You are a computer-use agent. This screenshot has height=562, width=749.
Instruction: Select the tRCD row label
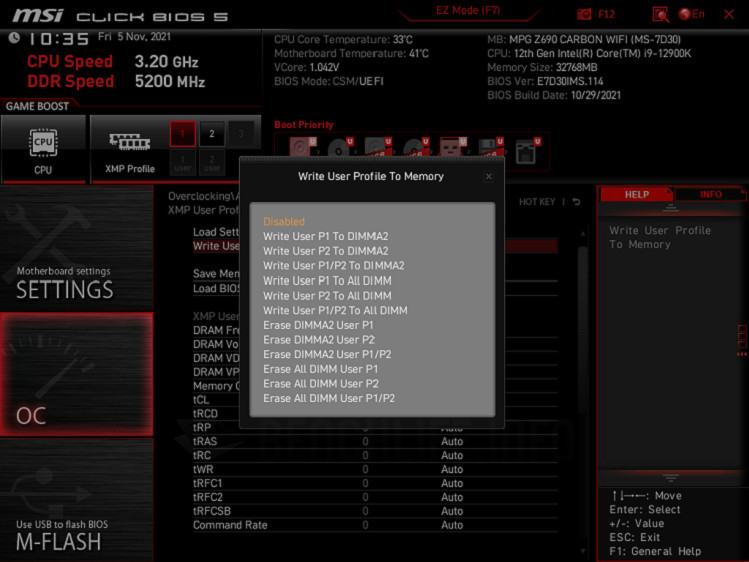coord(205,414)
